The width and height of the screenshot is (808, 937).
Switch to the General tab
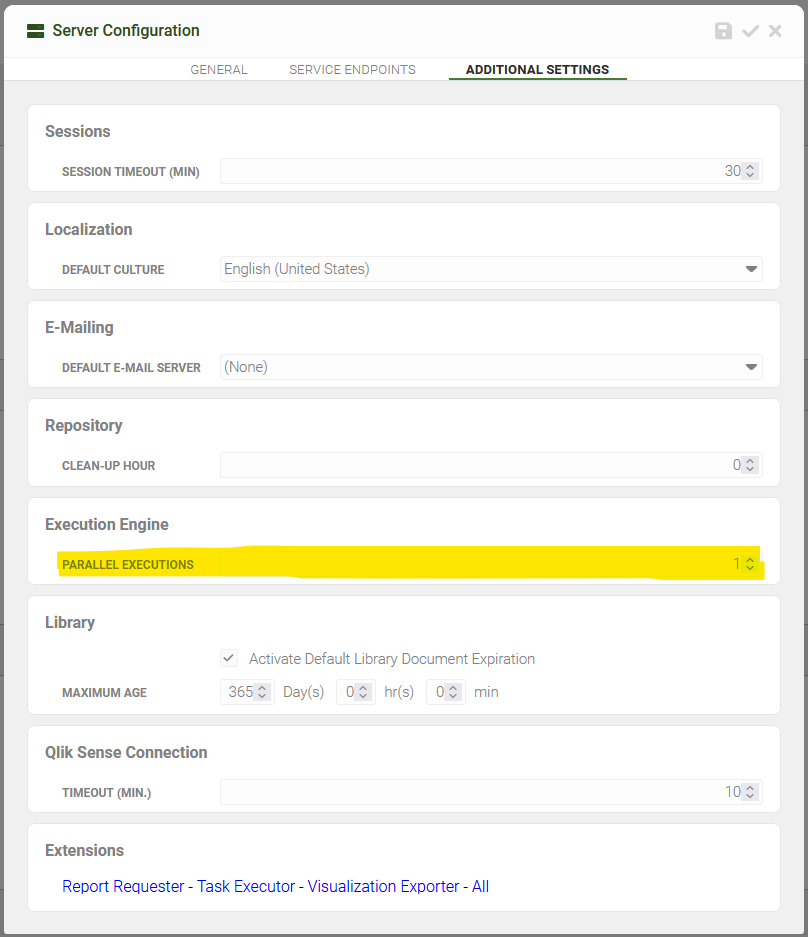[x=219, y=70]
